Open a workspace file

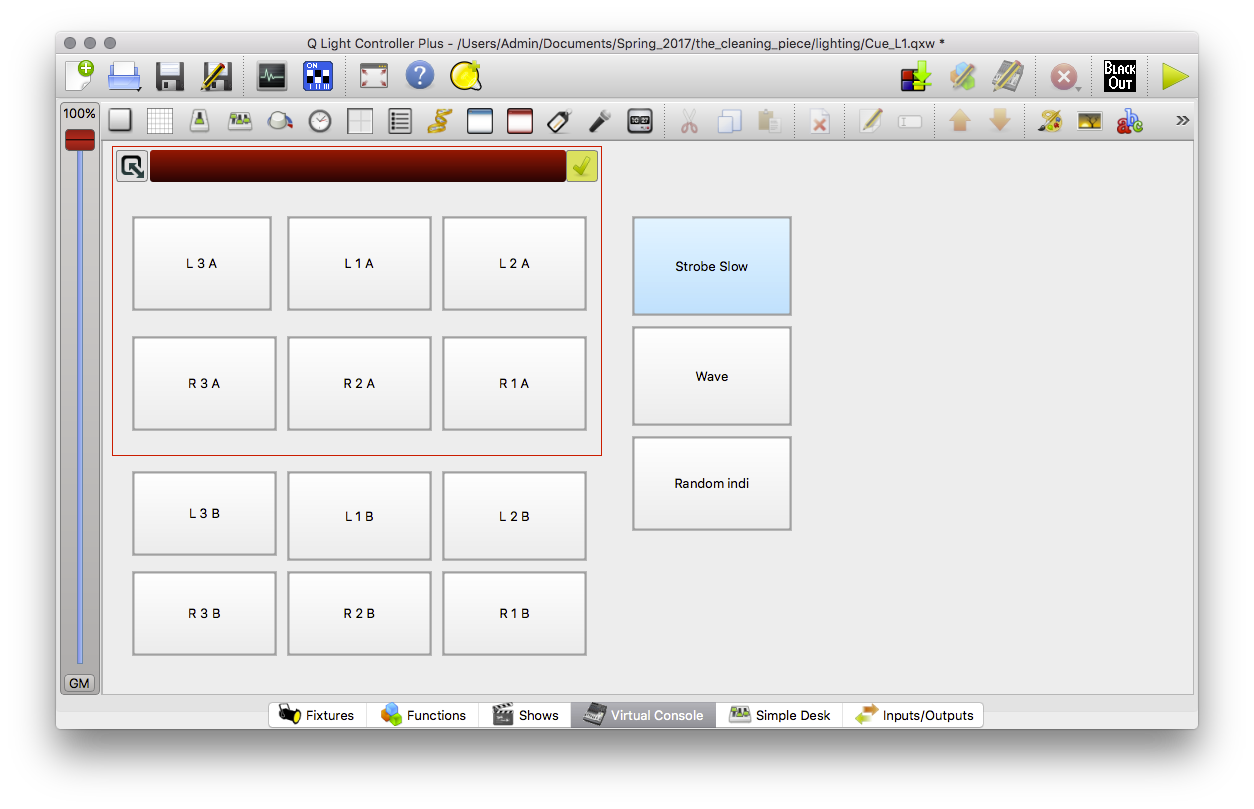(x=125, y=76)
